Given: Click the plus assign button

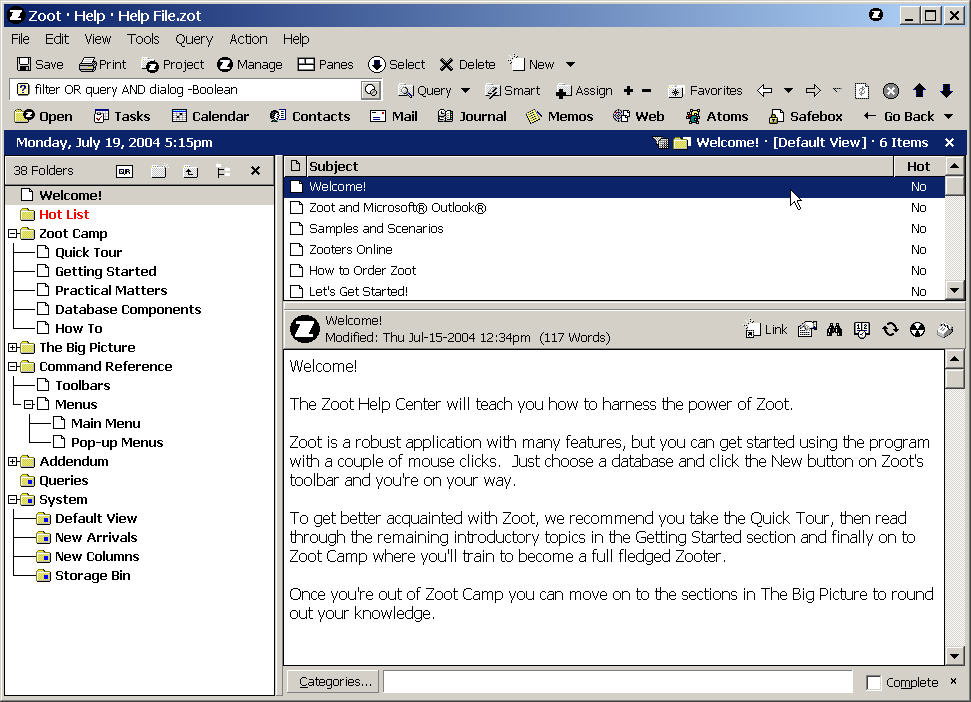Looking at the screenshot, I should click(628, 91).
